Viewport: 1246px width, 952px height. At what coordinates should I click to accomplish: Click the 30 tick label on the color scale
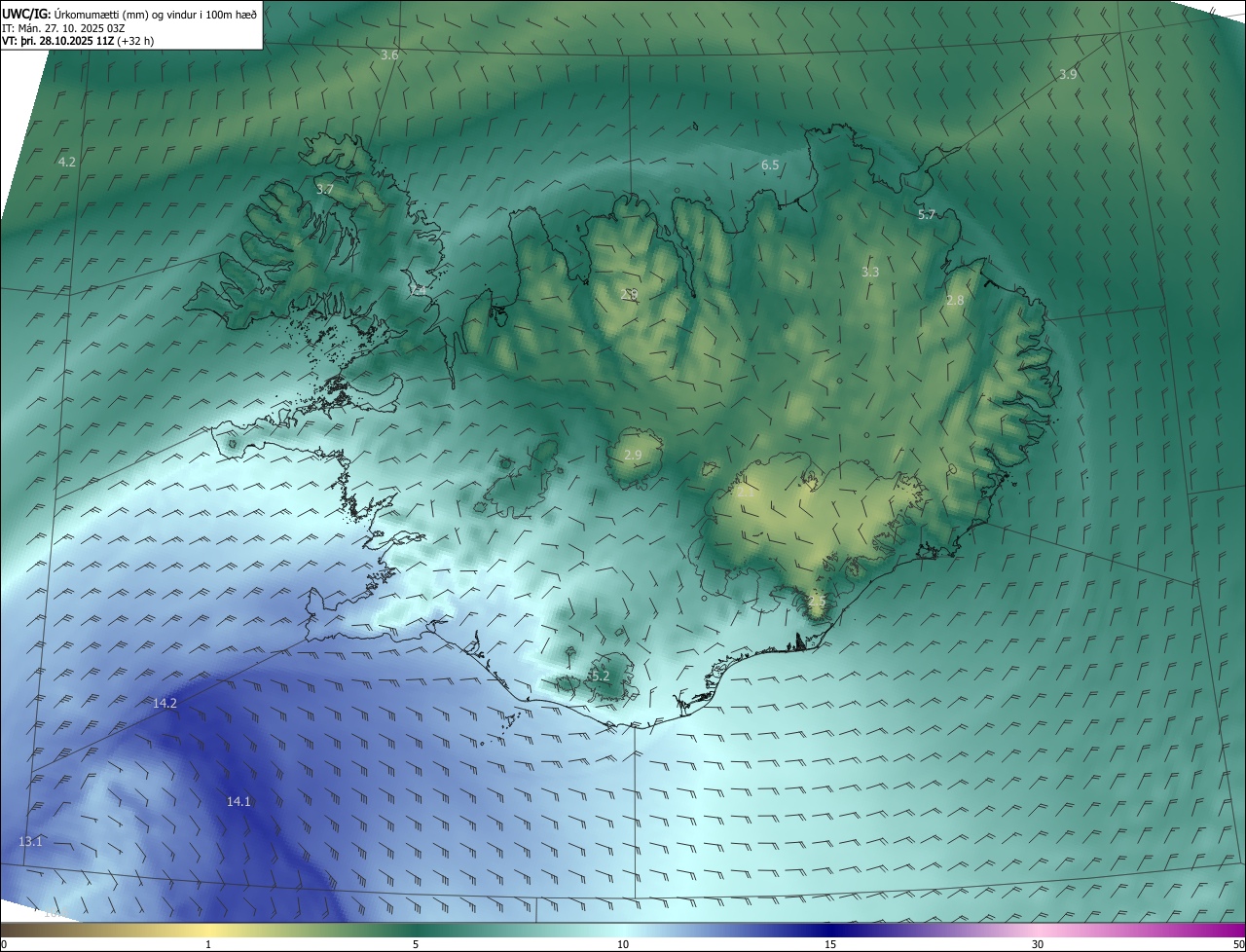coord(1038,944)
